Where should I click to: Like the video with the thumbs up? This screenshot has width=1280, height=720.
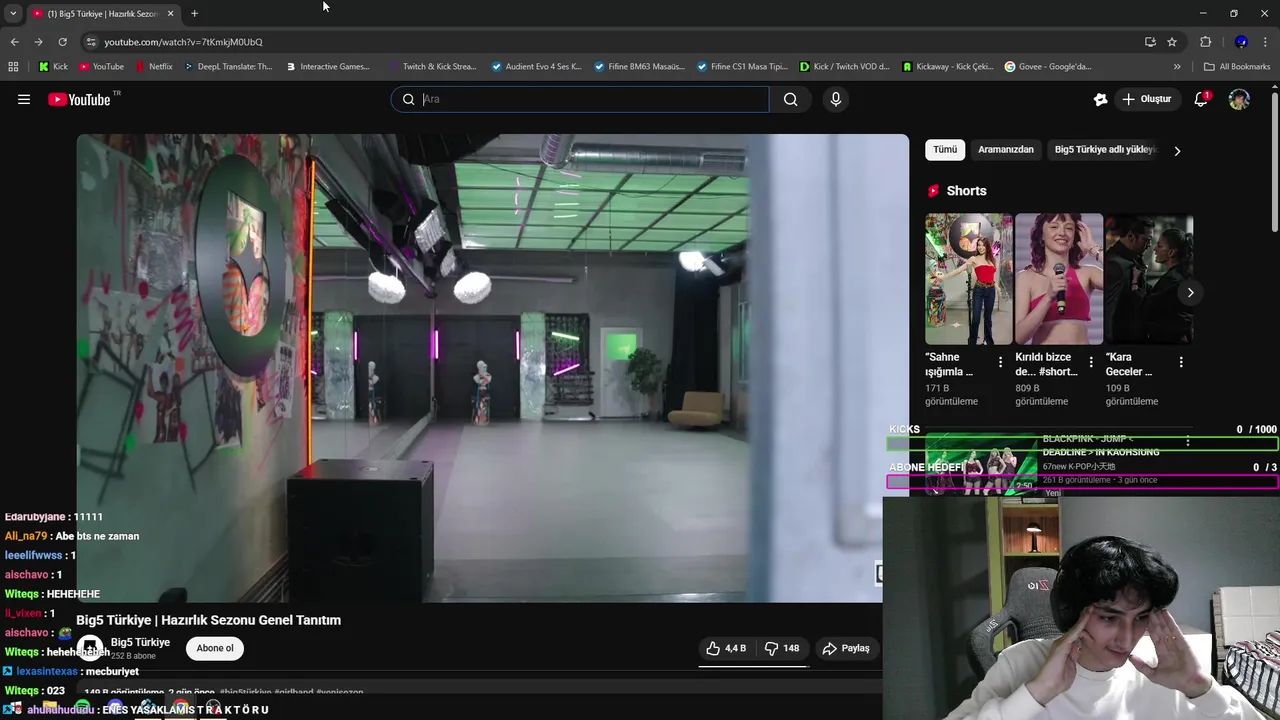pos(726,648)
